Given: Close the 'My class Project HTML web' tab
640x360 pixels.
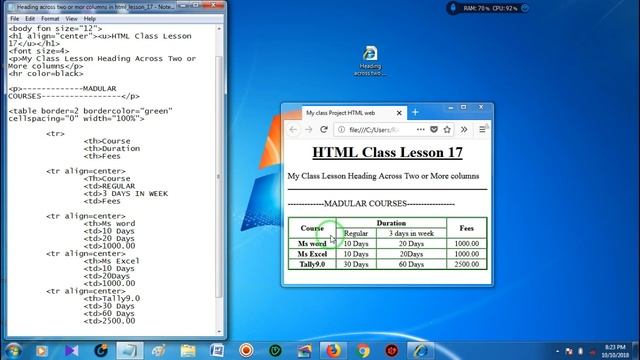Looking at the screenshot, I should tap(399, 113).
